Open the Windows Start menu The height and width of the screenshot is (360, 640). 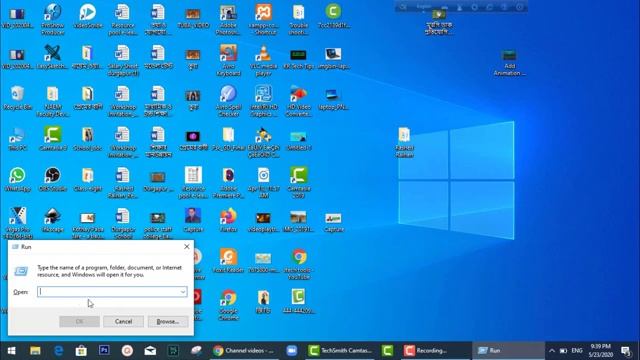tap(11, 351)
